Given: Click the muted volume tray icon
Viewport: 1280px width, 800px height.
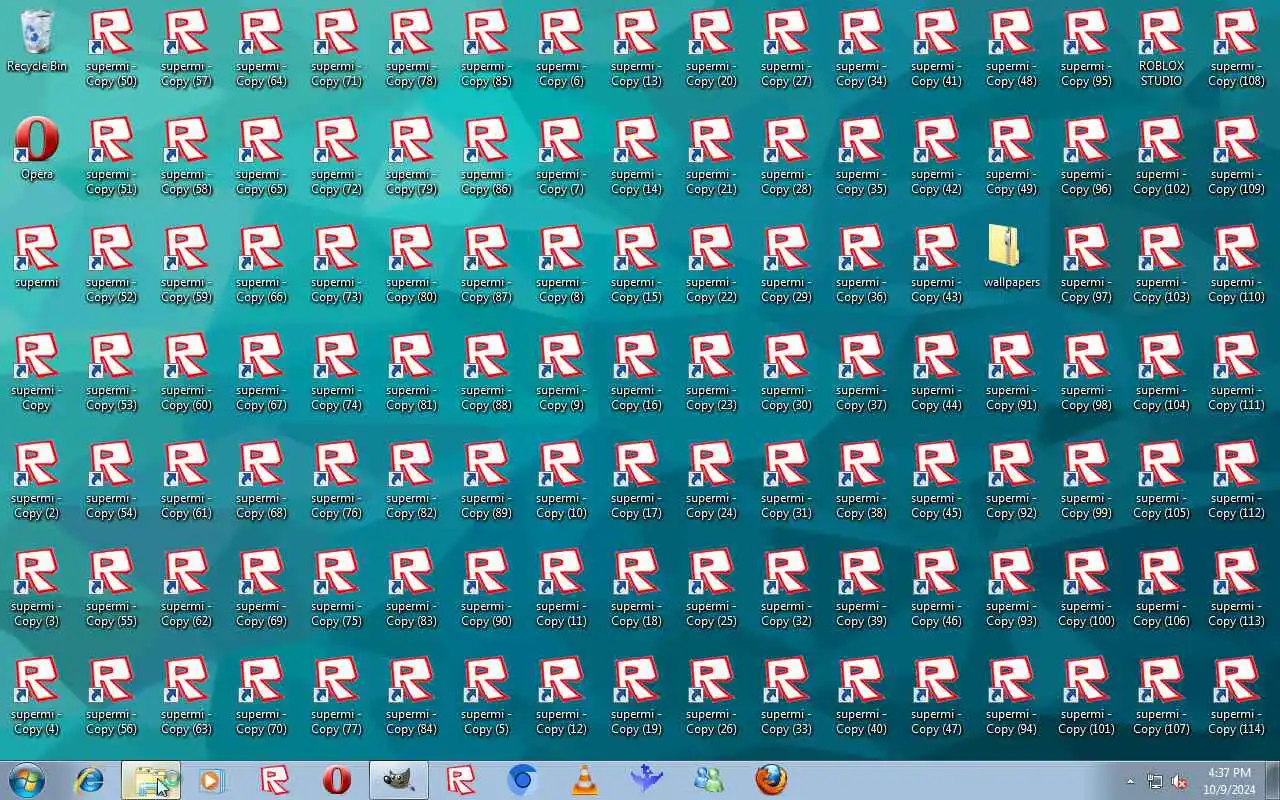Looking at the screenshot, I should 1179,781.
